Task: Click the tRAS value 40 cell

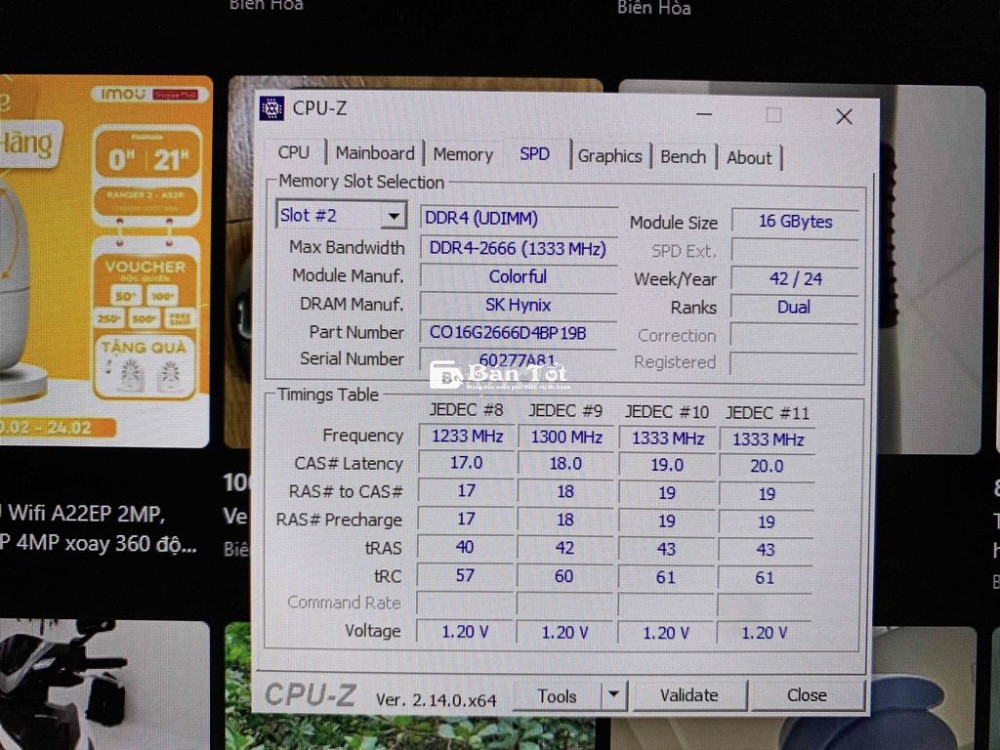Action: click(465, 547)
